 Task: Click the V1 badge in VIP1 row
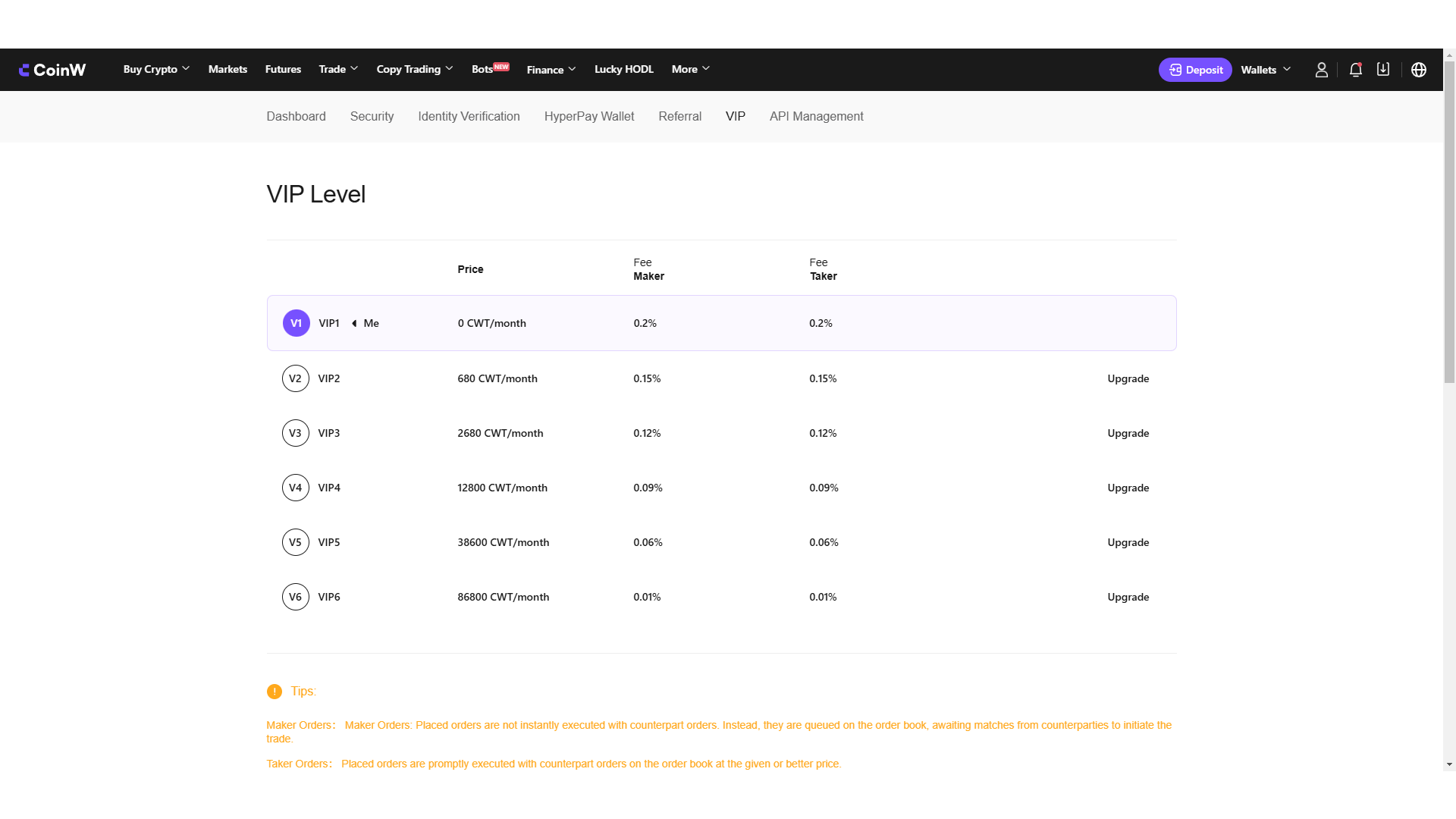297,323
